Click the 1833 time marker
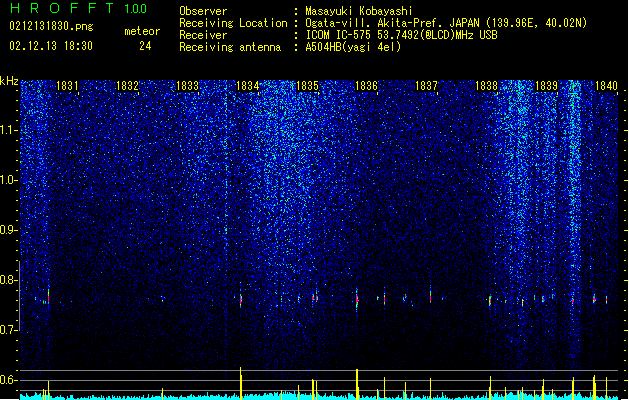629x400 pixels. pyautogui.click(x=187, y=86)
